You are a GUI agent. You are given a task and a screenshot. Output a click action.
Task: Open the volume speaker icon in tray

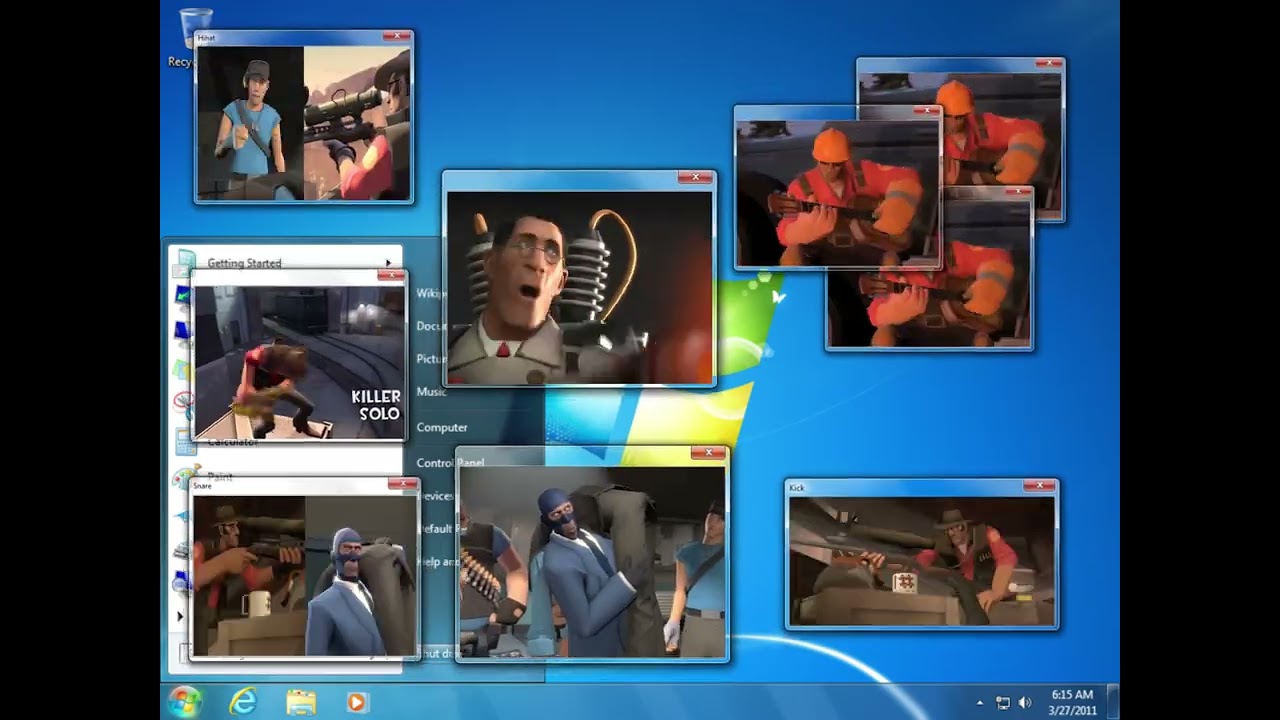pyautogui.click(x=1024, y=703)
